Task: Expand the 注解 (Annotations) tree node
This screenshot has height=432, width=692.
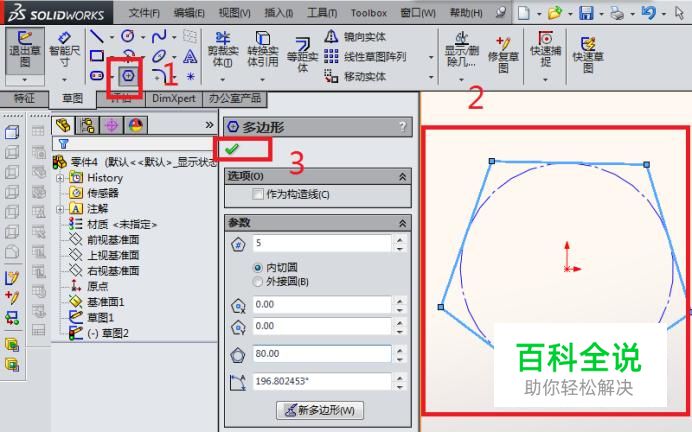Action: pyautogui.click(x=60, y=209)
